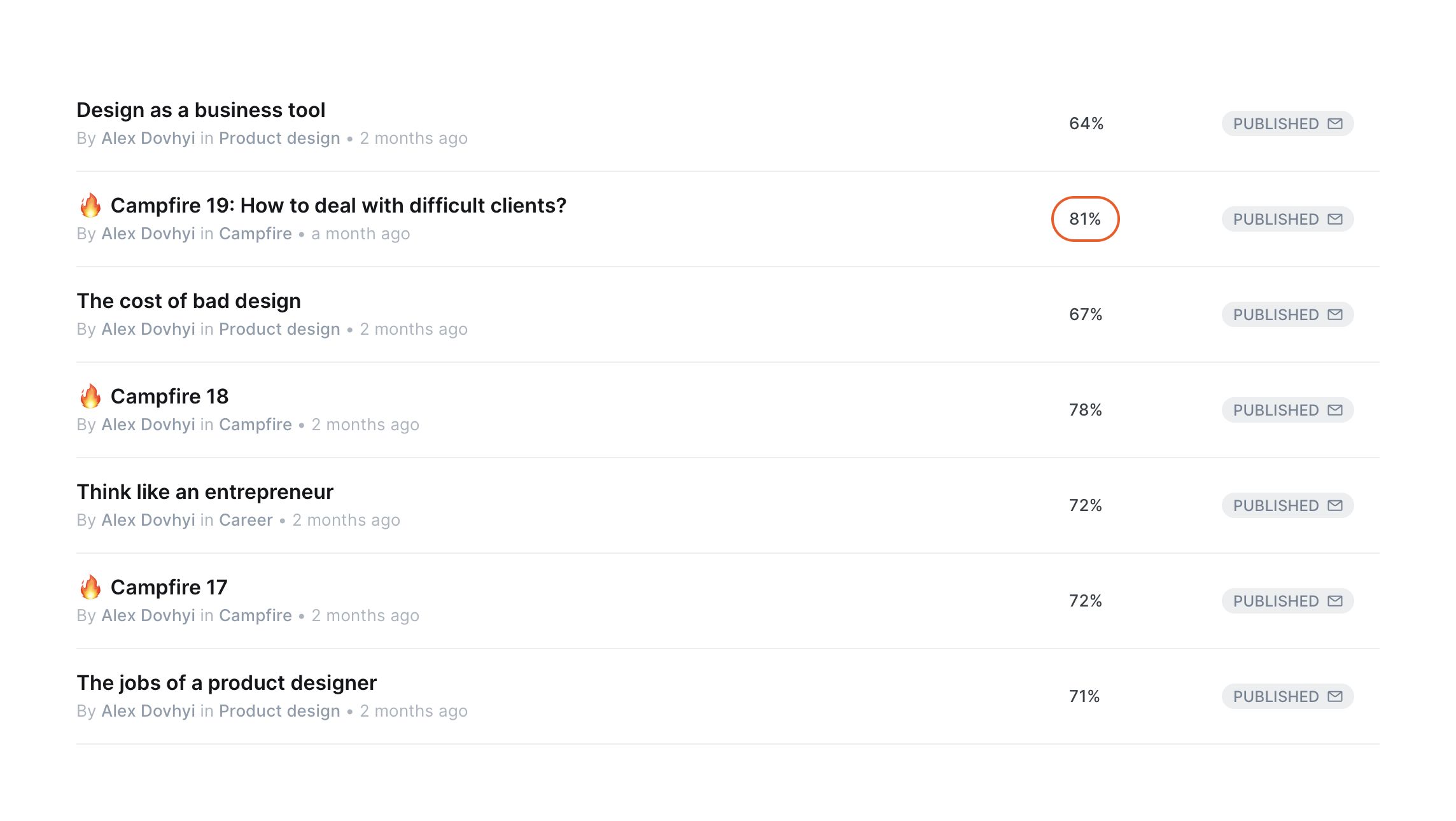Click the 78% open rate for Campfire 18
Screen dimensions: 1456x821
[1086, 410]
